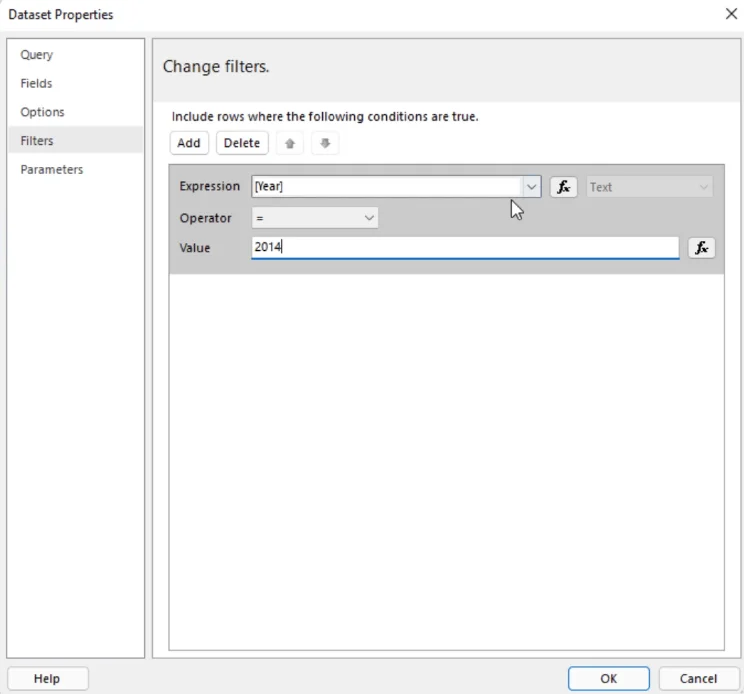Click the Dataset Properties title text
The height and width of the screenshot is (694, 744).
61,15
